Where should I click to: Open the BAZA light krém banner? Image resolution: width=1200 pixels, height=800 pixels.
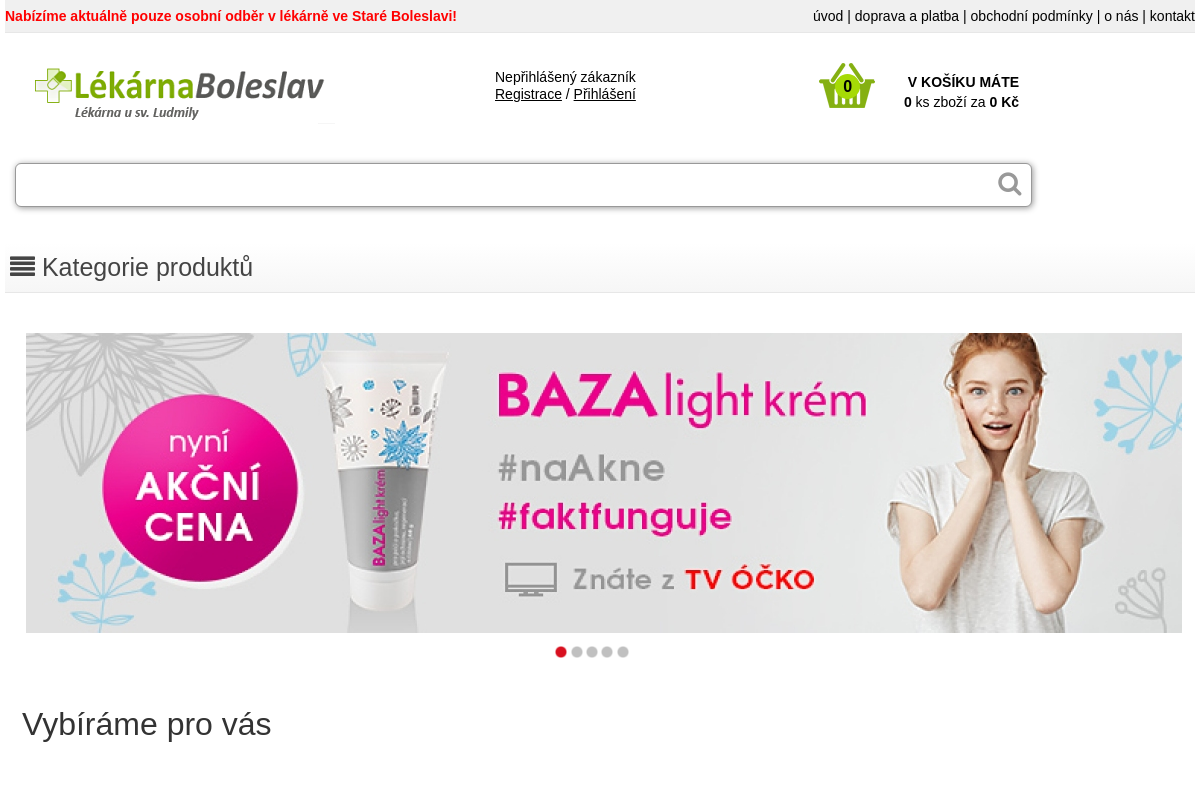pos(604,483)
